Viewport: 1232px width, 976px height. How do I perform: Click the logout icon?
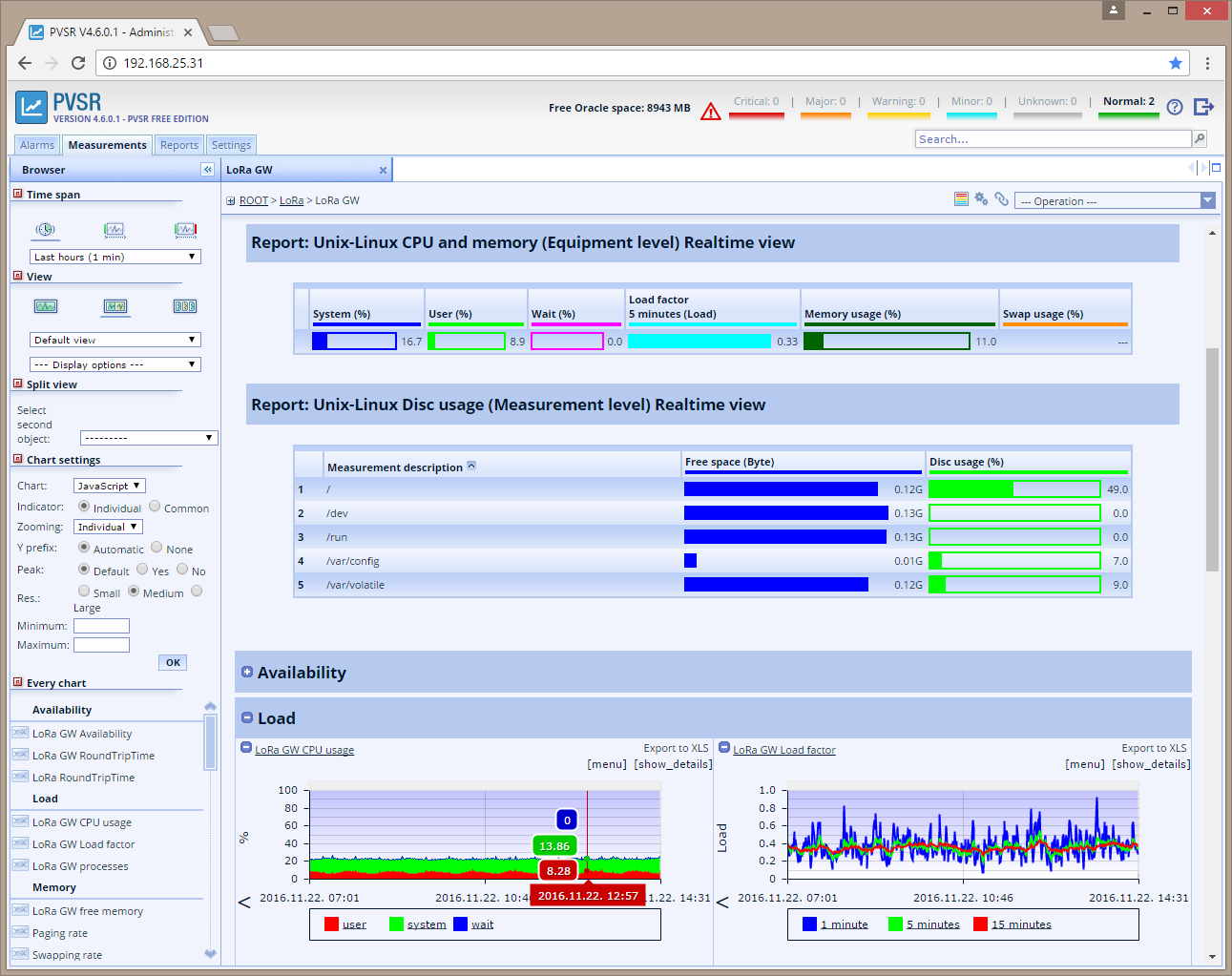pyautogui.click(x=1203, y=107)
